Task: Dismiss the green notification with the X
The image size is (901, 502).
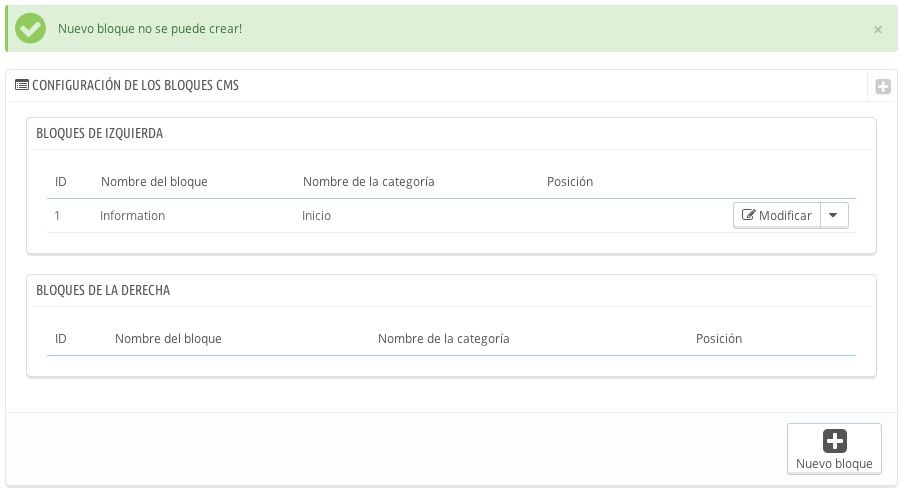Action: click(x=877, y=29)
